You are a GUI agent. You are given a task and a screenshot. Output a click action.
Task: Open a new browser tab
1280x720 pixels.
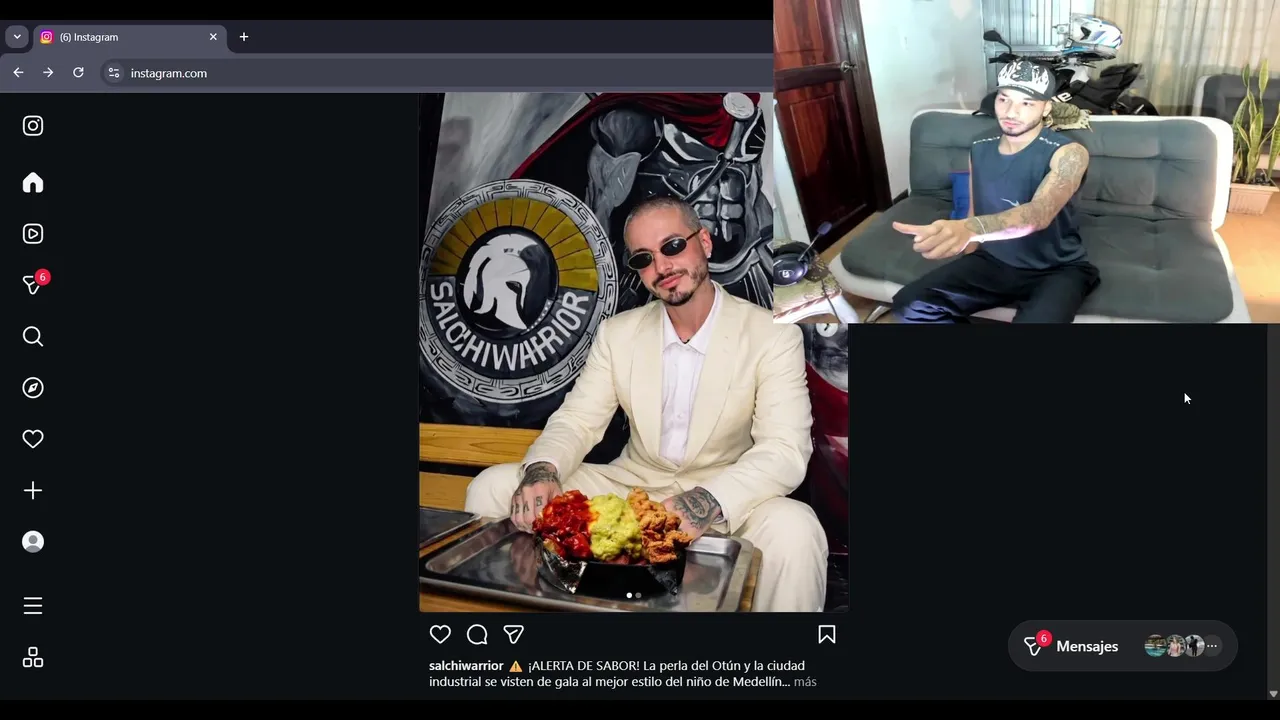243,37
